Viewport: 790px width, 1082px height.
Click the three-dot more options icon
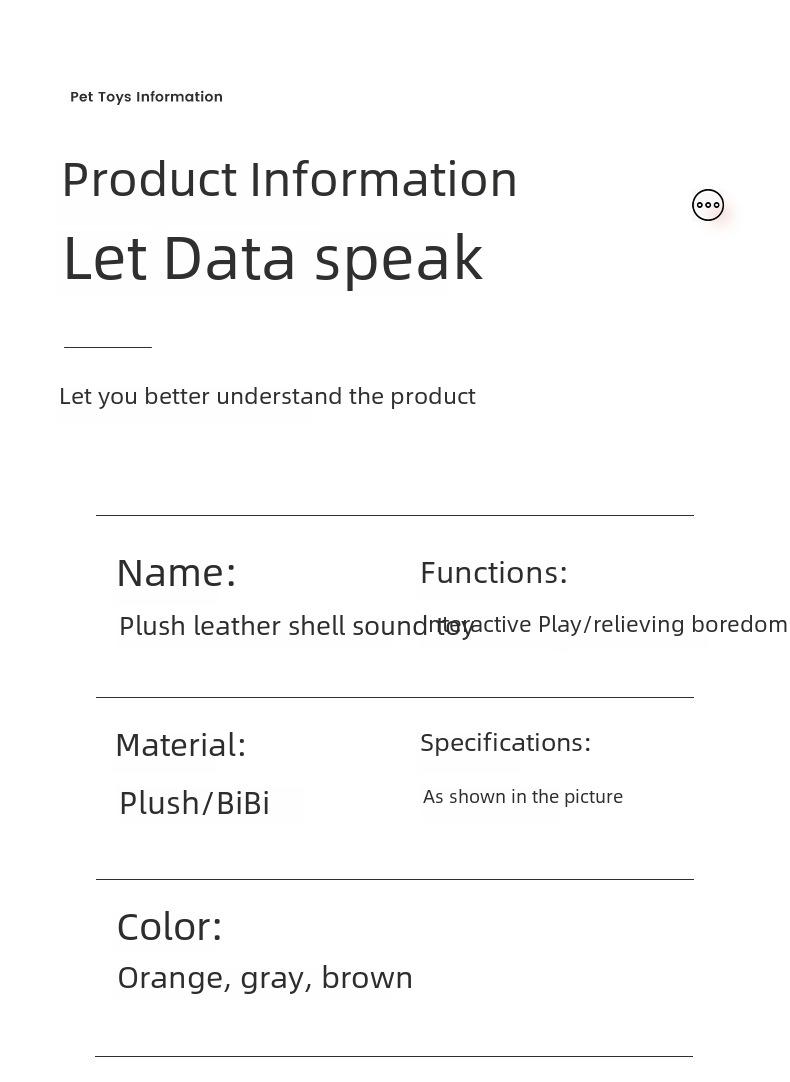[x=708, y=205]
